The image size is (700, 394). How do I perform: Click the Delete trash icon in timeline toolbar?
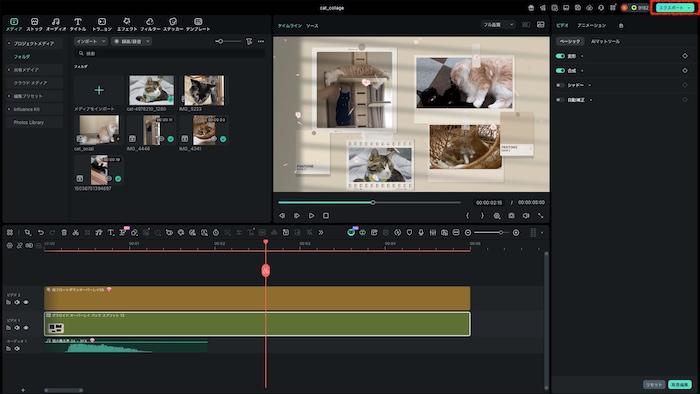pyautogui.click(x=64, y=232)
